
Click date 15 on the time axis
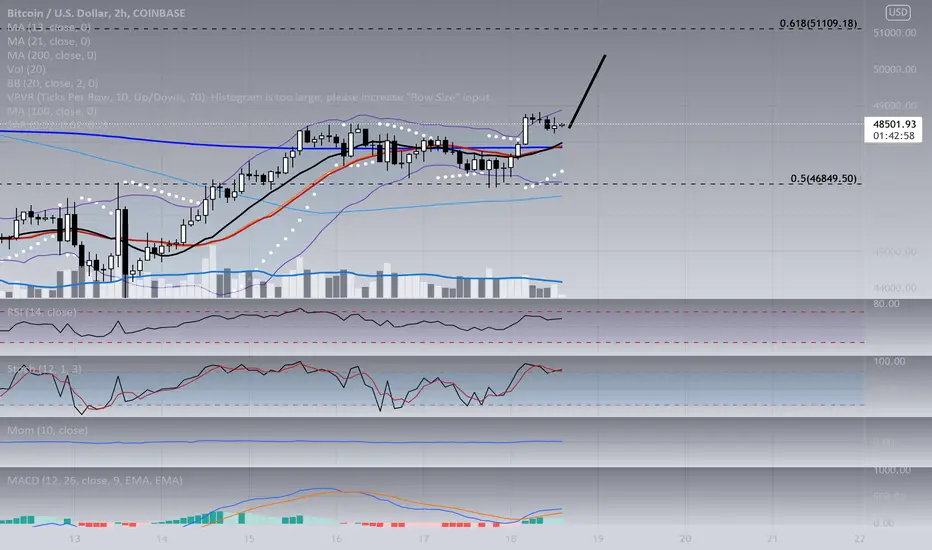pos(248,539)
